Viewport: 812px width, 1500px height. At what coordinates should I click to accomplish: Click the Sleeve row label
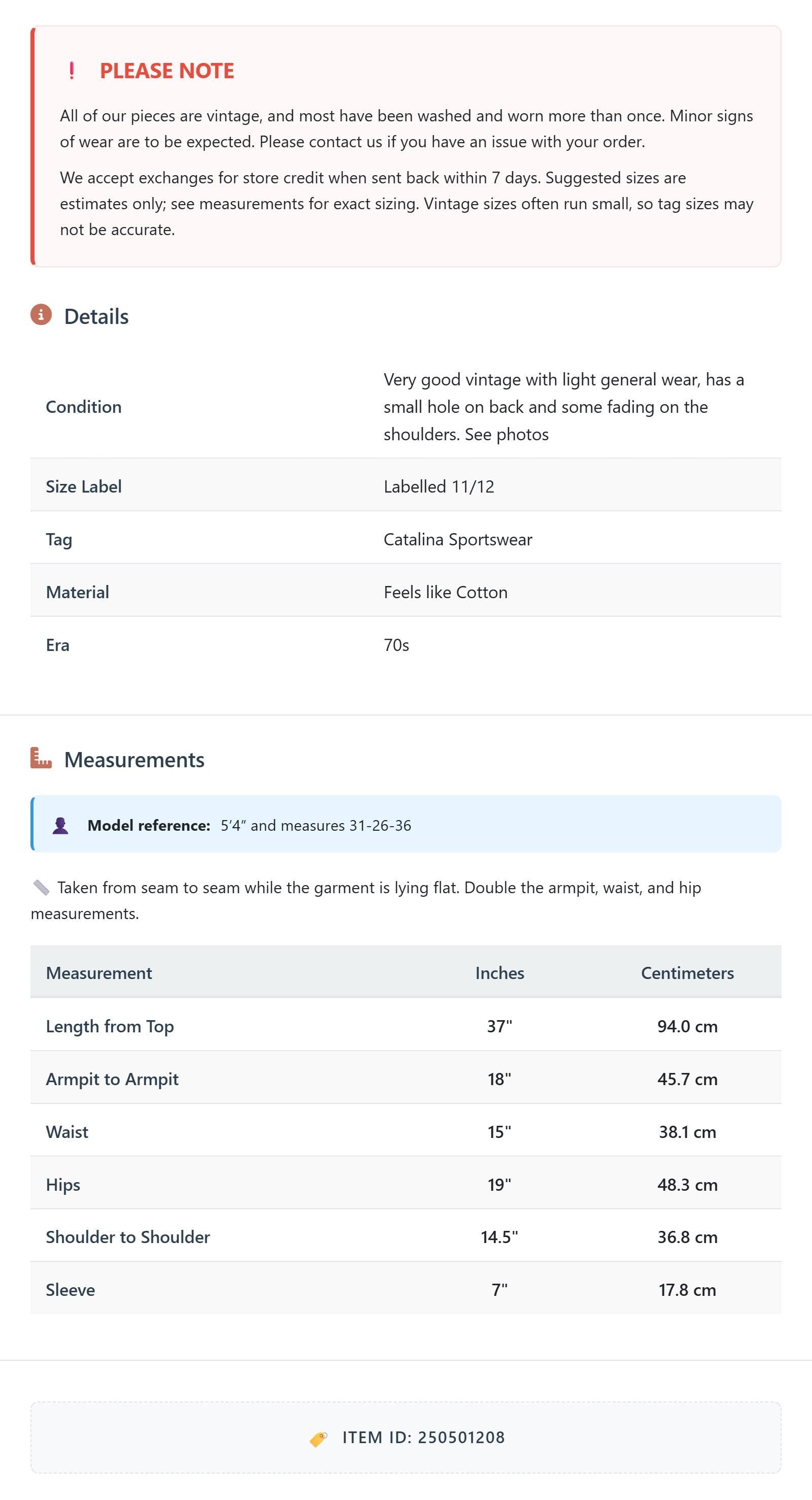pos(71,1290)
